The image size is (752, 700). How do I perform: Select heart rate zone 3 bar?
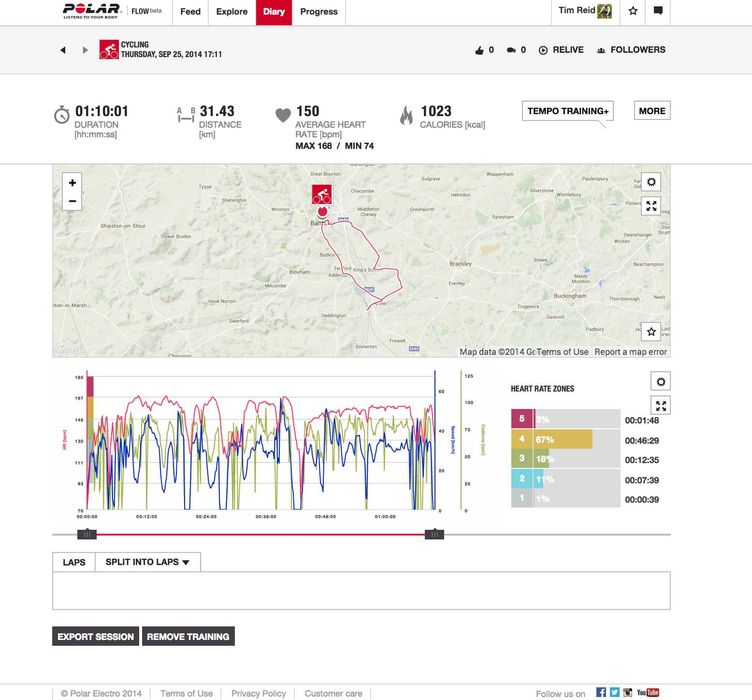pyautogui.click(x=565, y=459)
